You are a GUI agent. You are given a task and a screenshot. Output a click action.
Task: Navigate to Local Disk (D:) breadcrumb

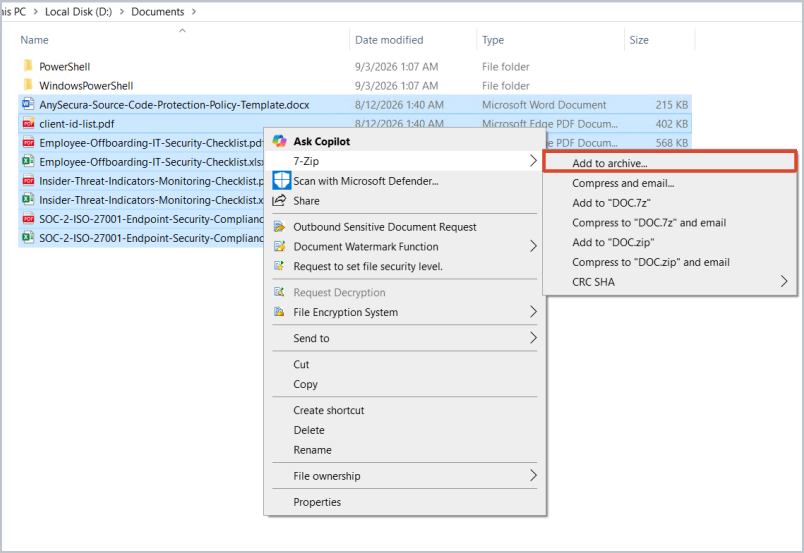[x=78, y=12]
